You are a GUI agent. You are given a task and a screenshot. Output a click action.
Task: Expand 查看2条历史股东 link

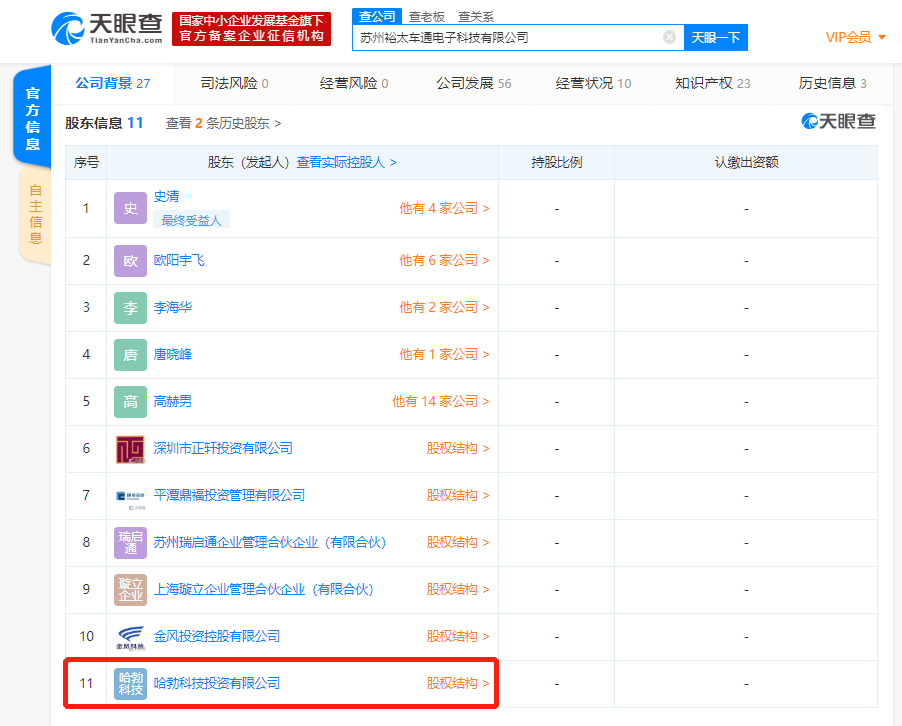pyautogui.click(x=223, y=123)
